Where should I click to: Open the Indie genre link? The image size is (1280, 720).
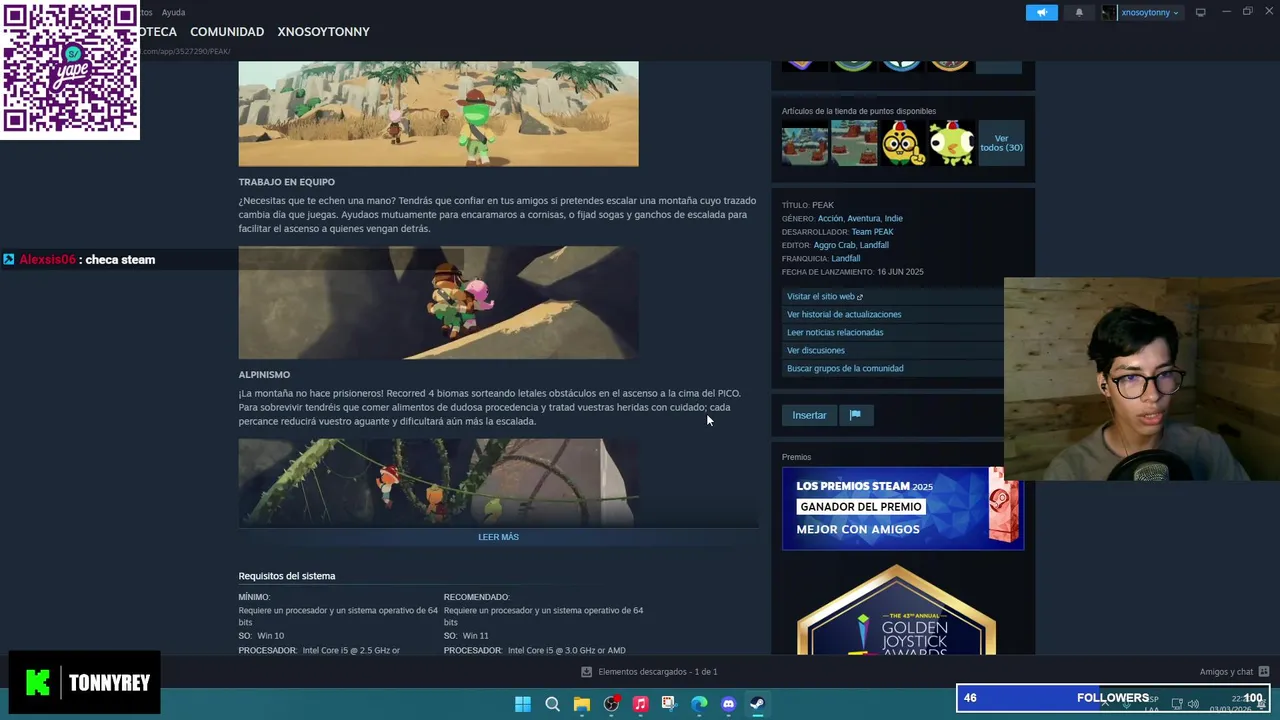click(893, 218)
